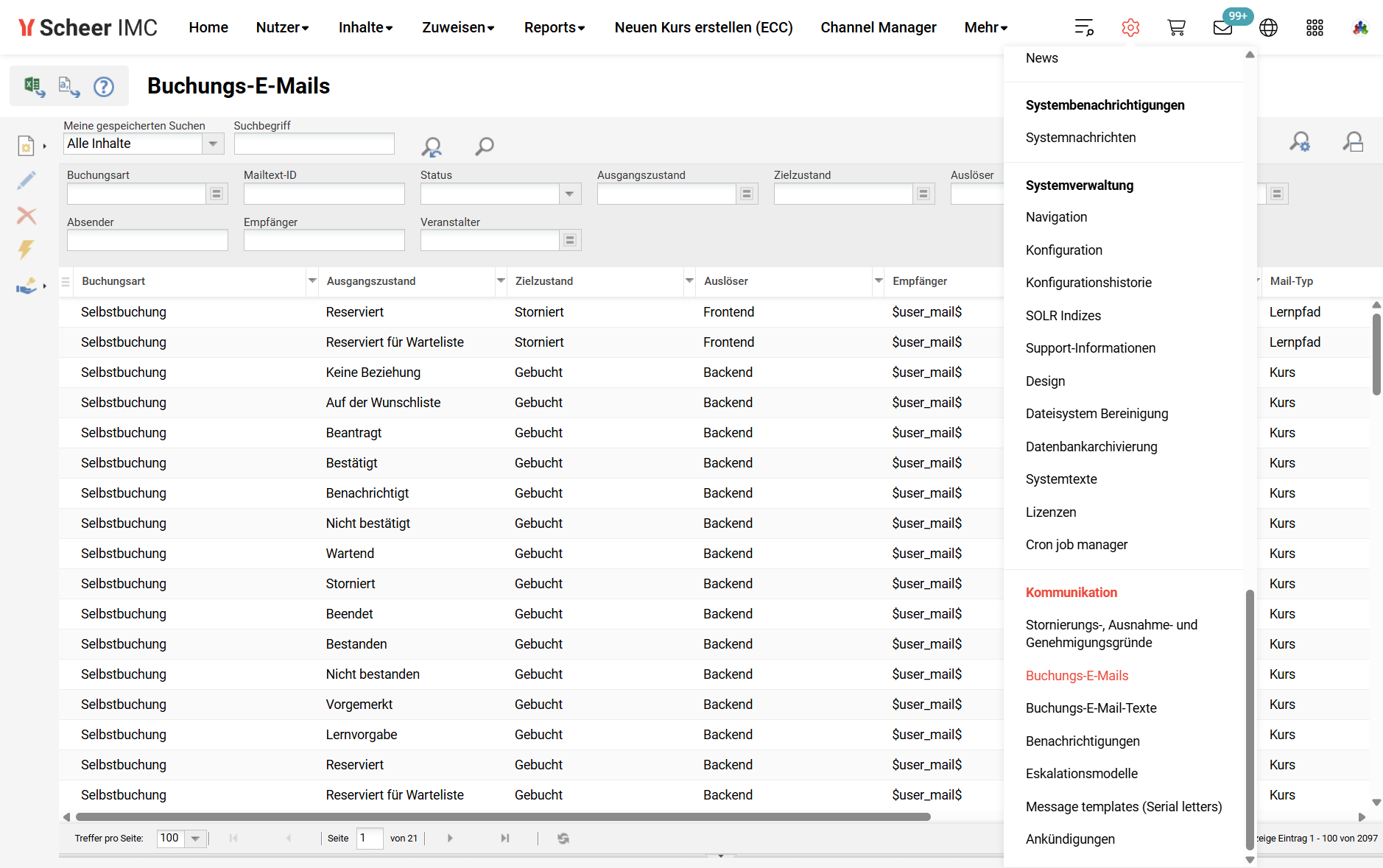Click the Mailtext-ID input field
This screenshot has width=1383, height=868.
[x=324, y=194]
